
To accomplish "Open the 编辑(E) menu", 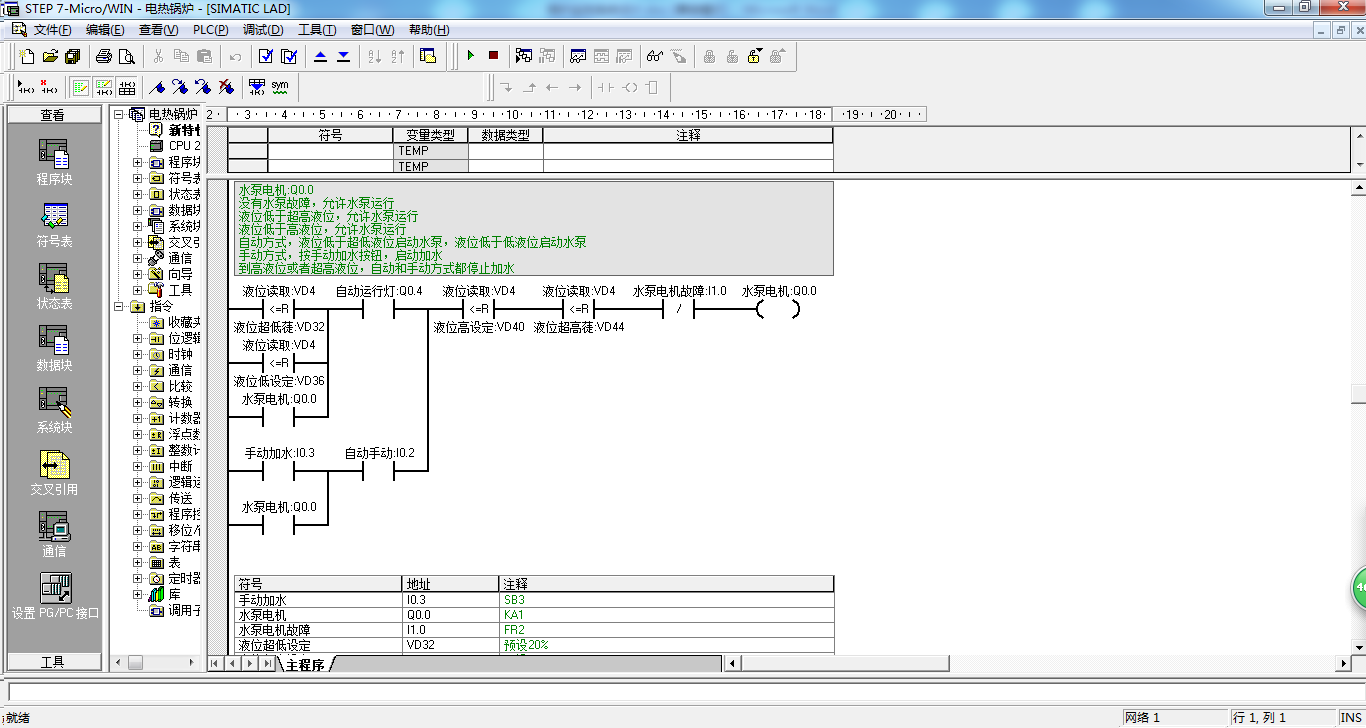I will click(105, 30).
